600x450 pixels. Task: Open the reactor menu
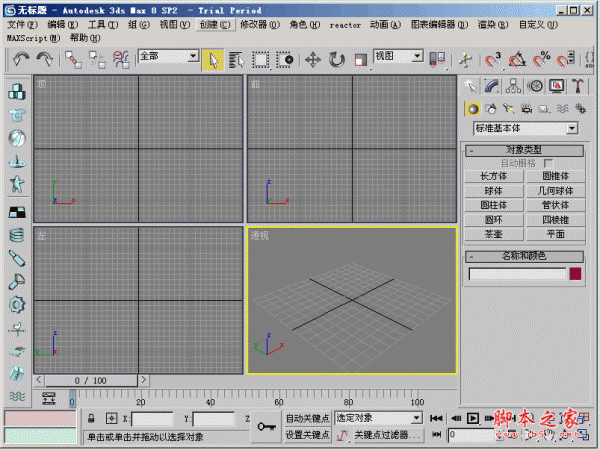(345, 25)
